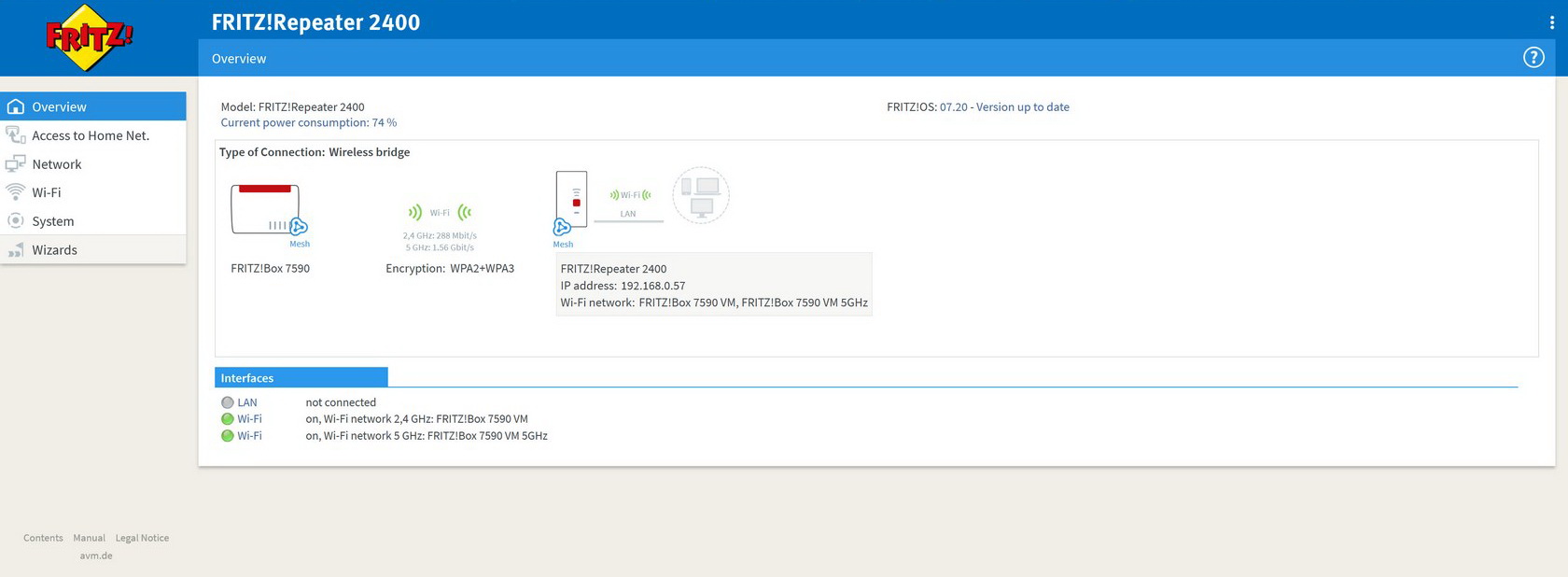Click the grey LAN status indicator

[x=228, y=402]
